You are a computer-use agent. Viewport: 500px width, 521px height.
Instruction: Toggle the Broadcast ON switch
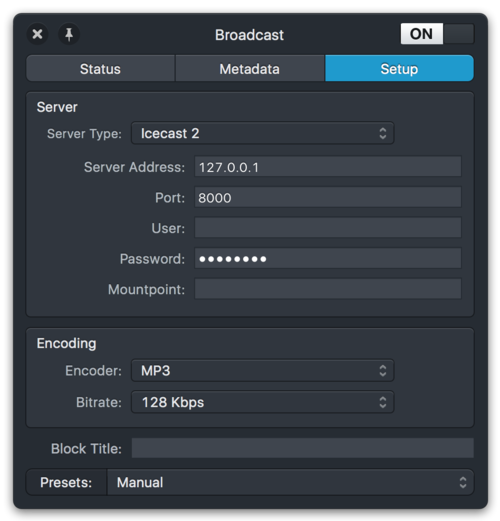(x=437, y=34)
